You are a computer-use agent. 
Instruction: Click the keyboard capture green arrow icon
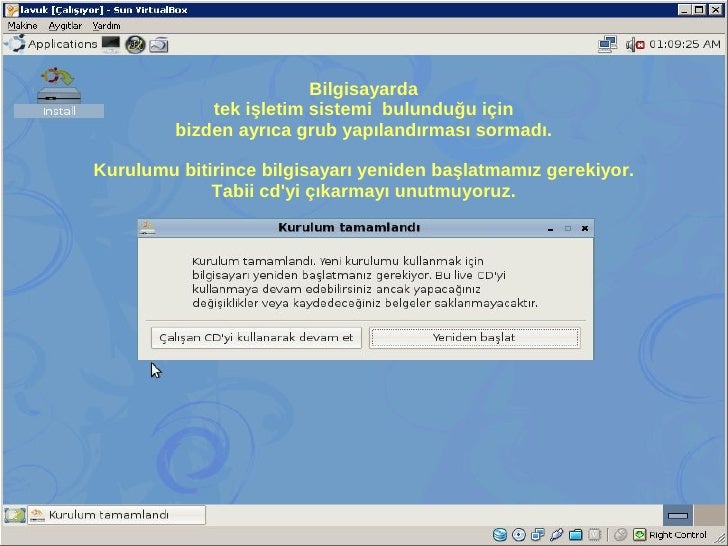640,535
